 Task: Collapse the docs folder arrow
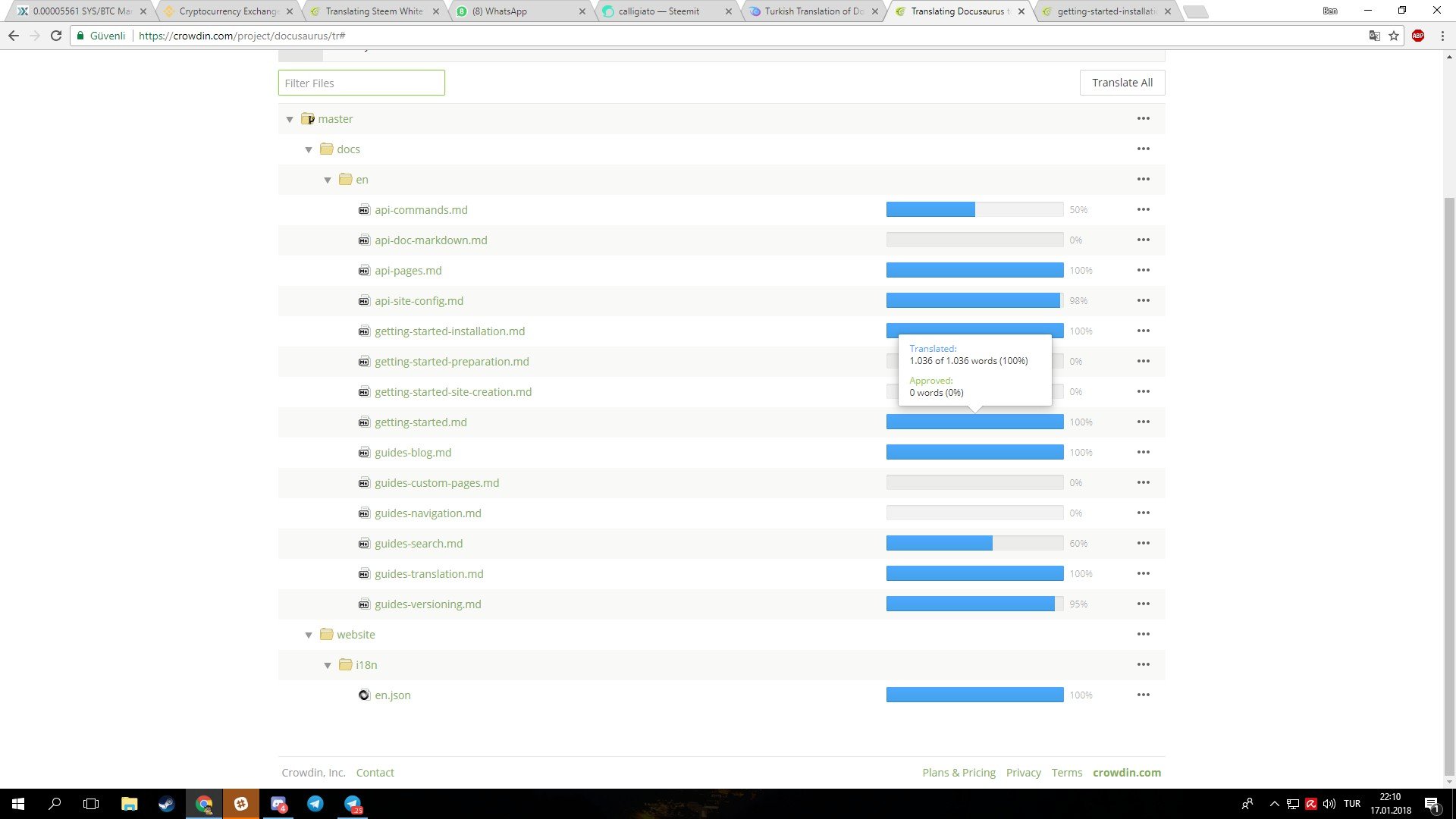point(309,149)
